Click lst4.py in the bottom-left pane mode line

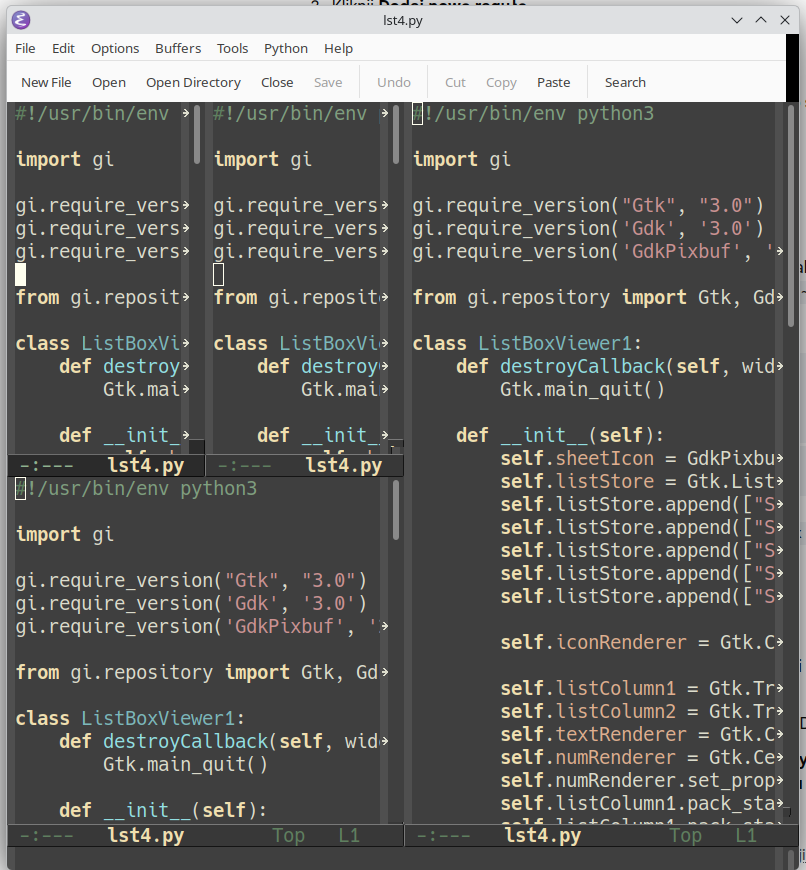tap(145, 836)
